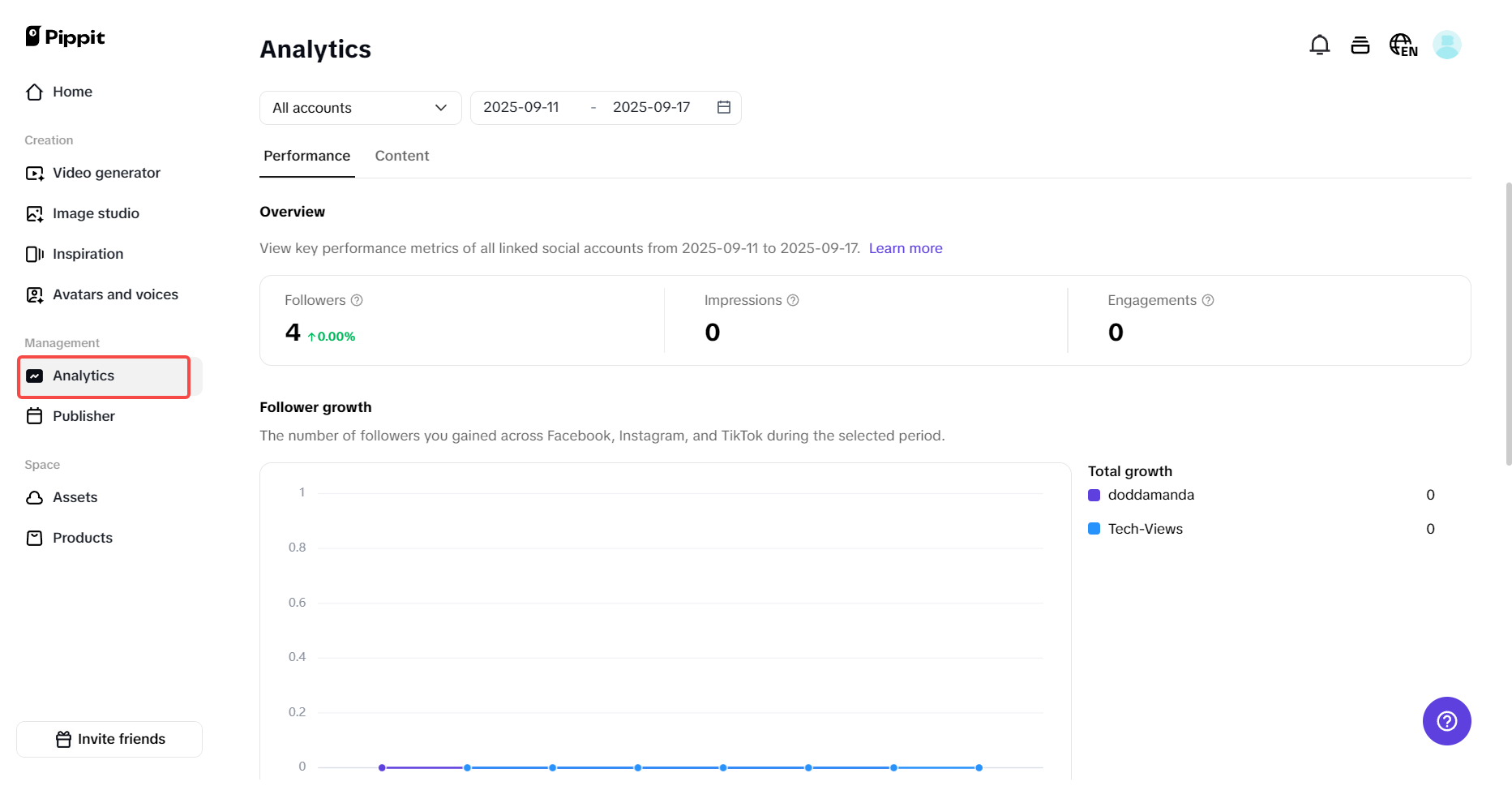The height and width of the screenshot is (786, 1512).
Task: Open the calendar date picker icon
Action: click(x=724, y=108)
